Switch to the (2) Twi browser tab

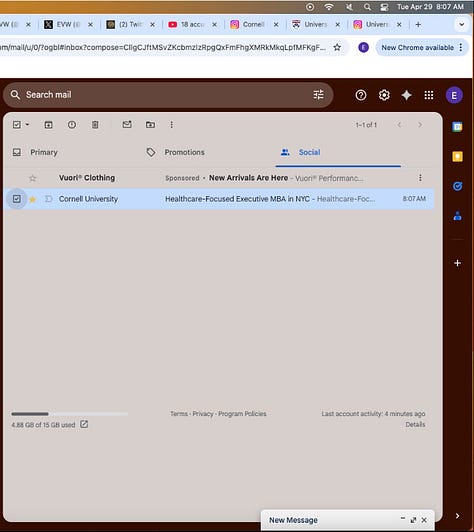(x=130, y=24)
